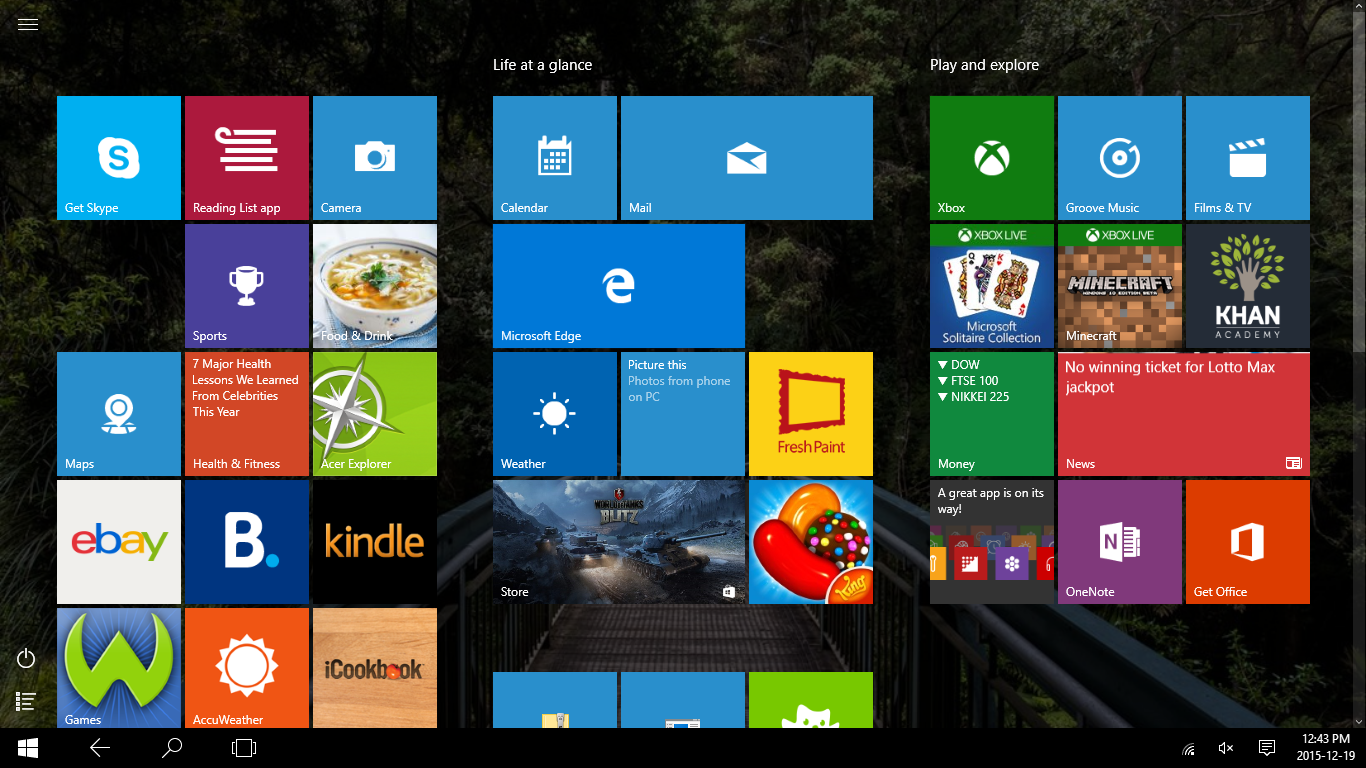
Task: Open the Reading List app tile
Action: pyautogui.click(x=247, y=158)
